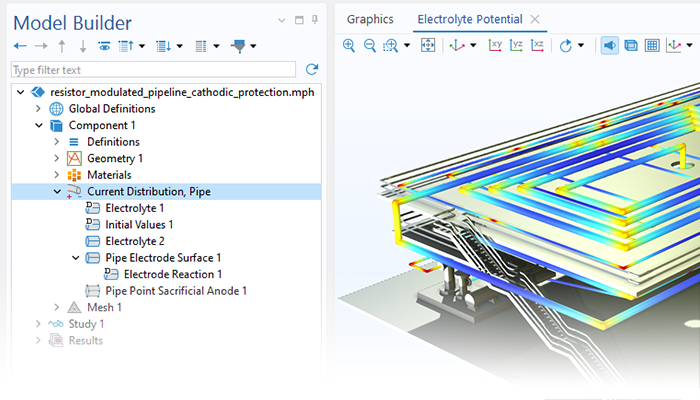Switch to the XZ view
Viewport: 700px width, 400px height.
[537, 45]
